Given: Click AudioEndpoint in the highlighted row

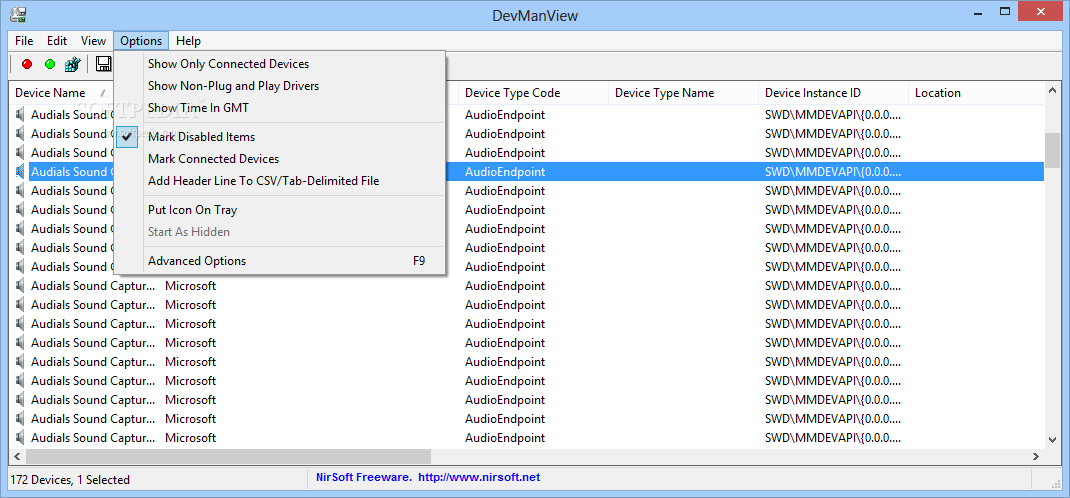Looking at the screenshot, I should coord(505,172).
